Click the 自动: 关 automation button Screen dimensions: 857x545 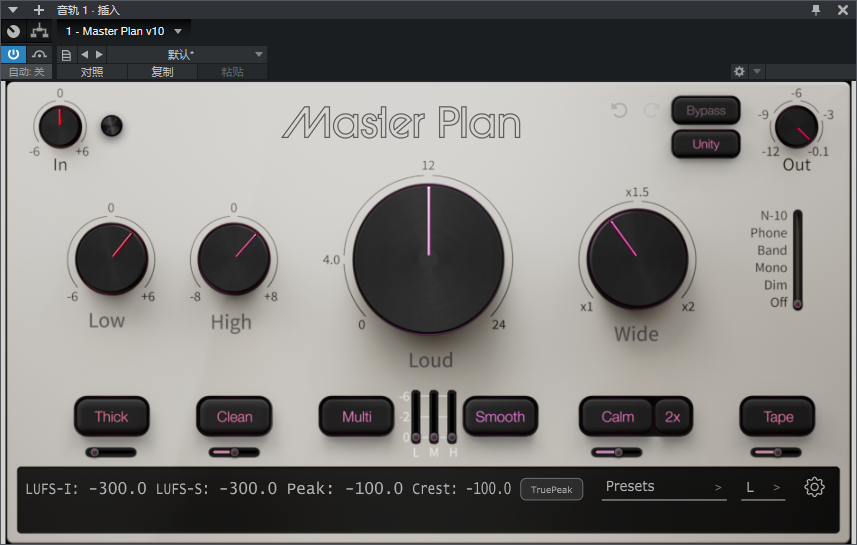click(26, 72)
